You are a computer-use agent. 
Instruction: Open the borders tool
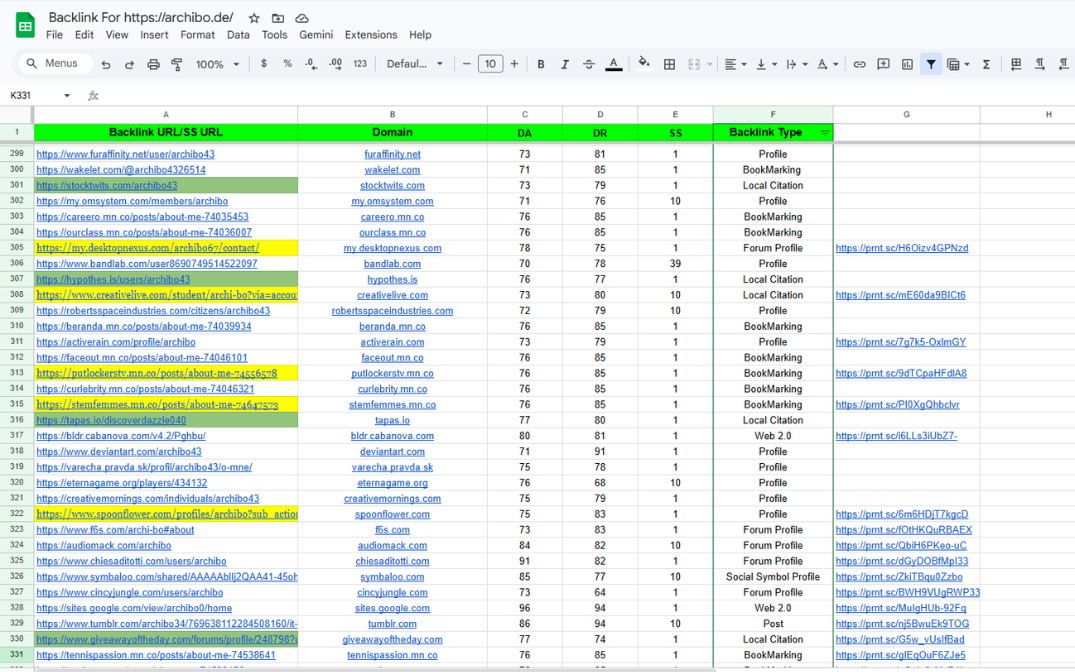point(670,64)
